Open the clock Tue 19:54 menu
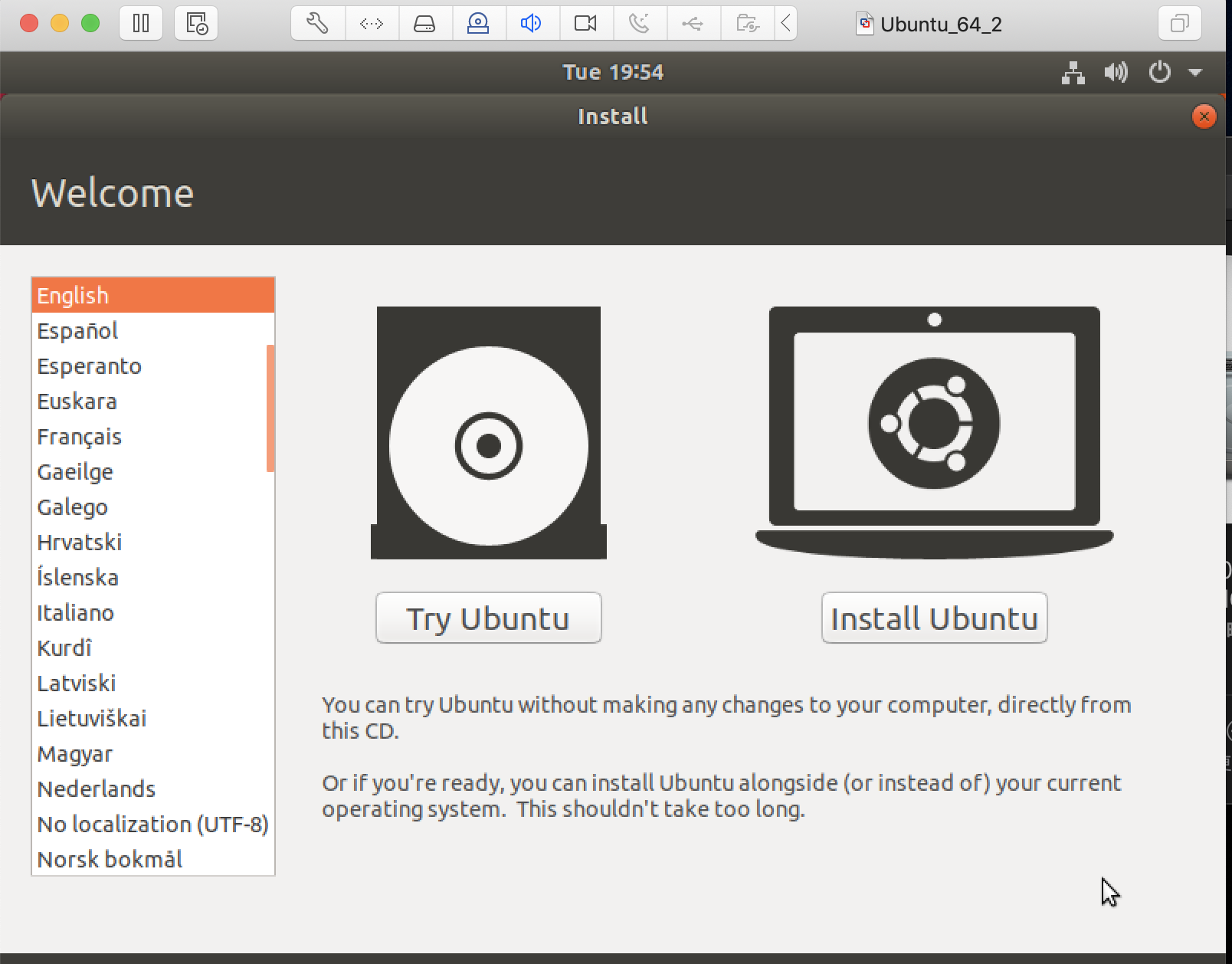The image size is (1232, 964). [x=613, y=72]
